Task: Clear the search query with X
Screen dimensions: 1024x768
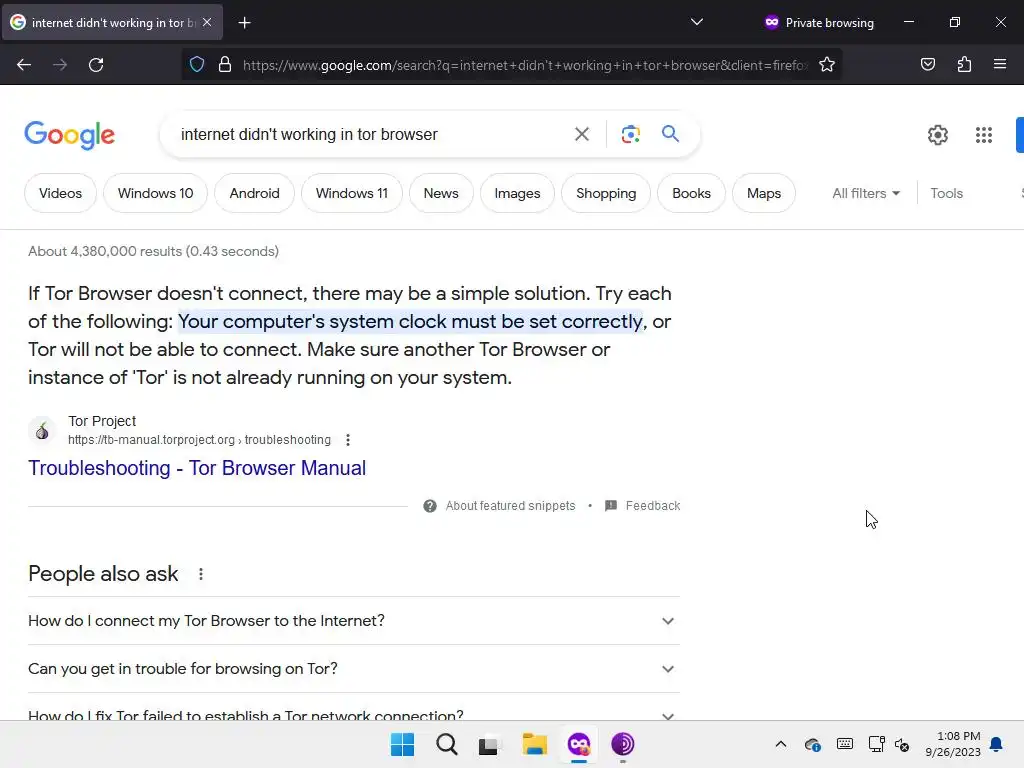Action: tap(581, 135)
